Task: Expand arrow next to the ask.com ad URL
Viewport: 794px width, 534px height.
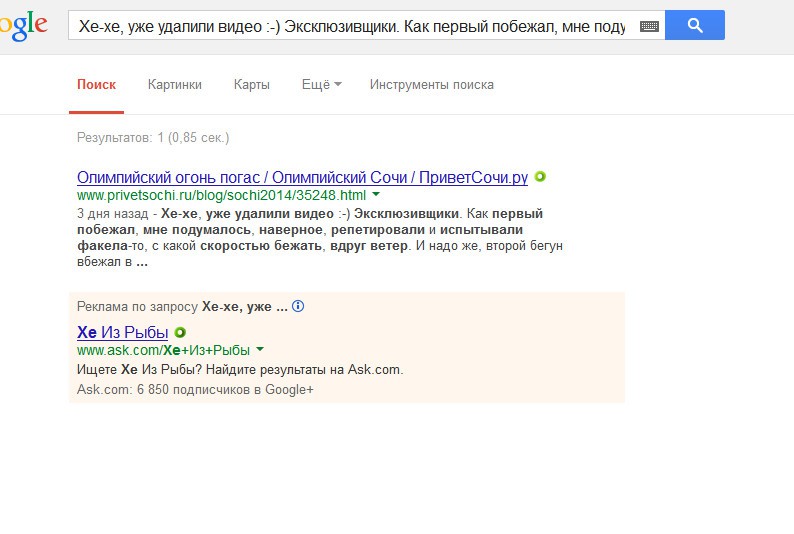Action: point(260,350)
